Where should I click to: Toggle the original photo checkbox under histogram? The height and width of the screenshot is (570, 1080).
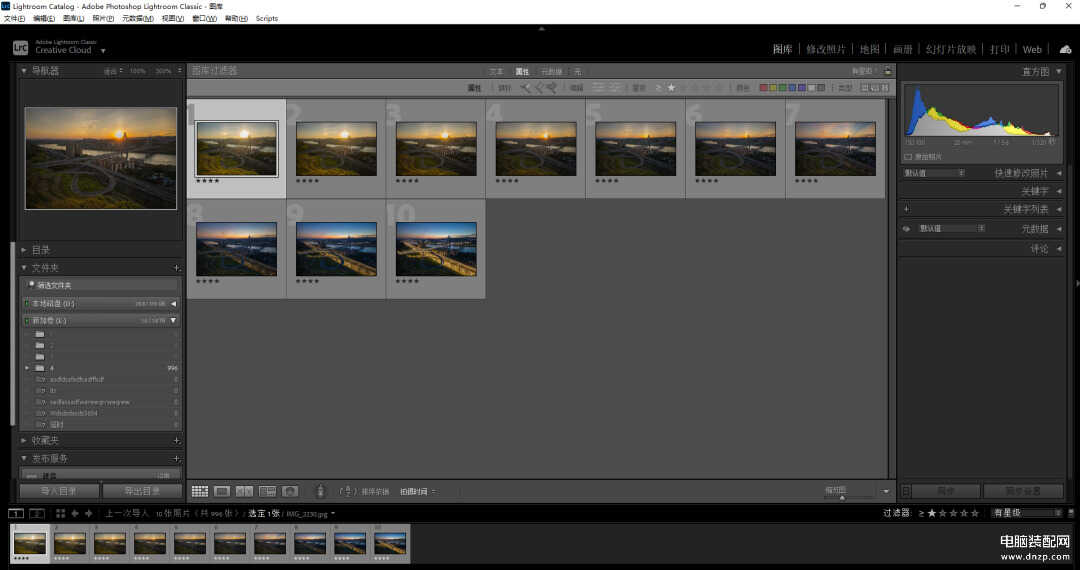coord(908,157)
